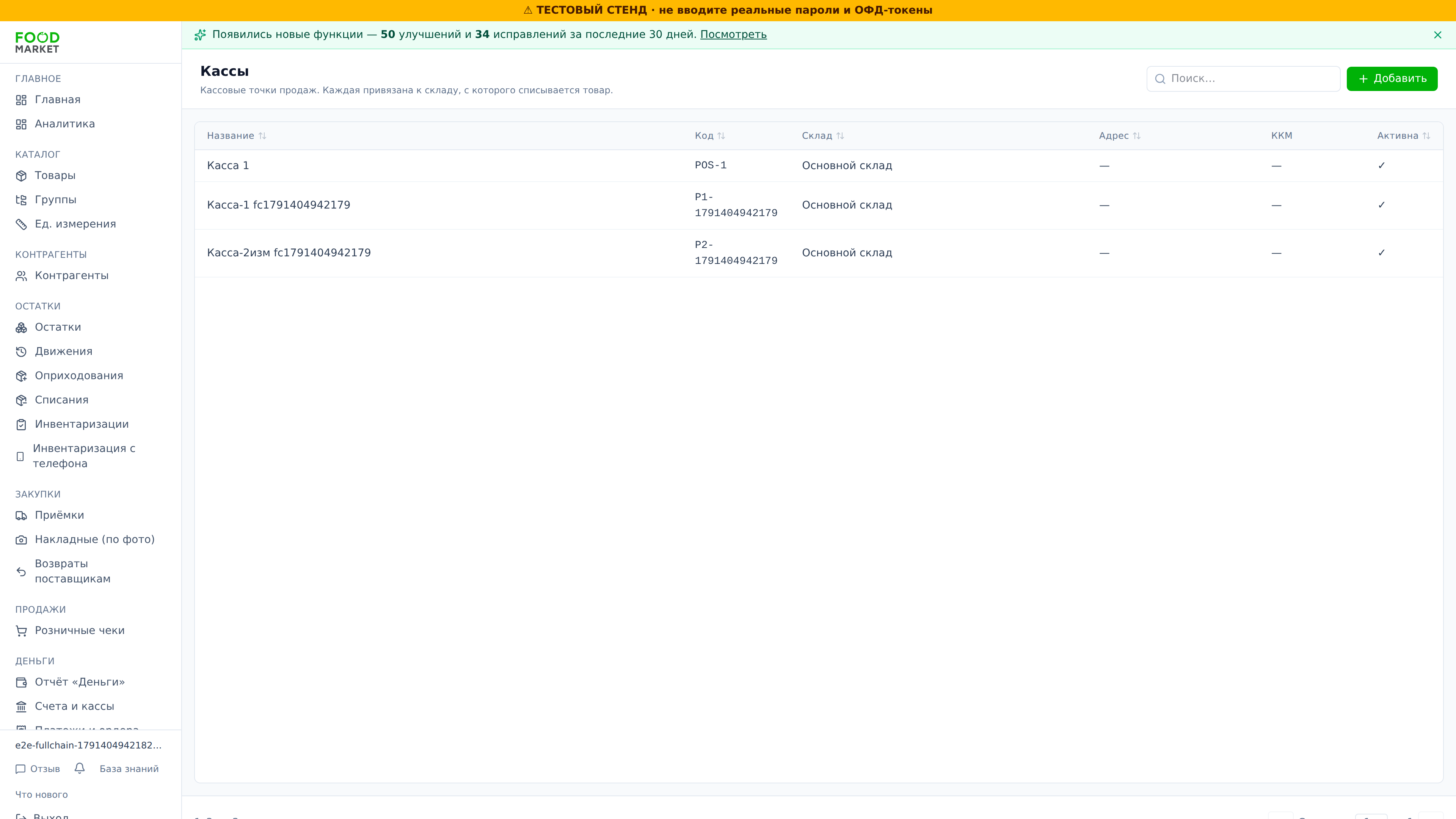This screenshot has width=1456, height=819.
Task: Sort table by Активна column
Action: (x=1403, y=136)
